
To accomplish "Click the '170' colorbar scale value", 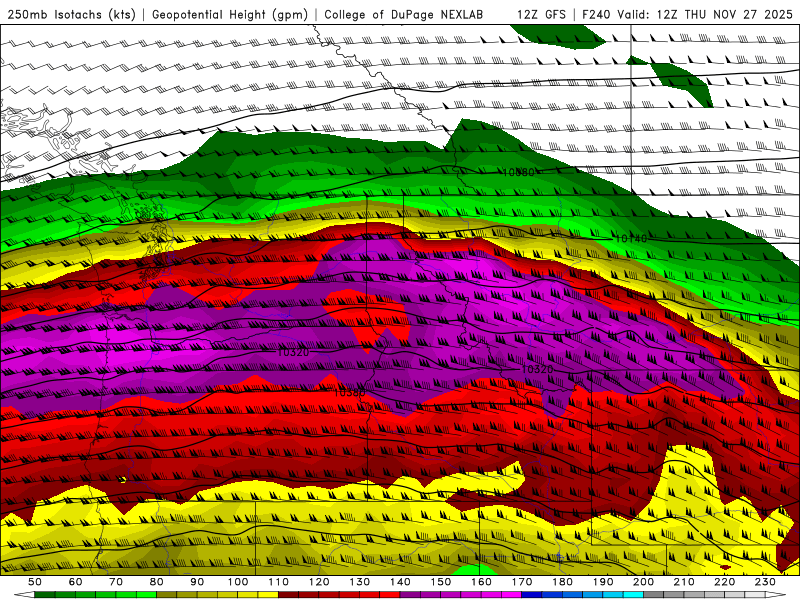I will [x=522, y=582].
